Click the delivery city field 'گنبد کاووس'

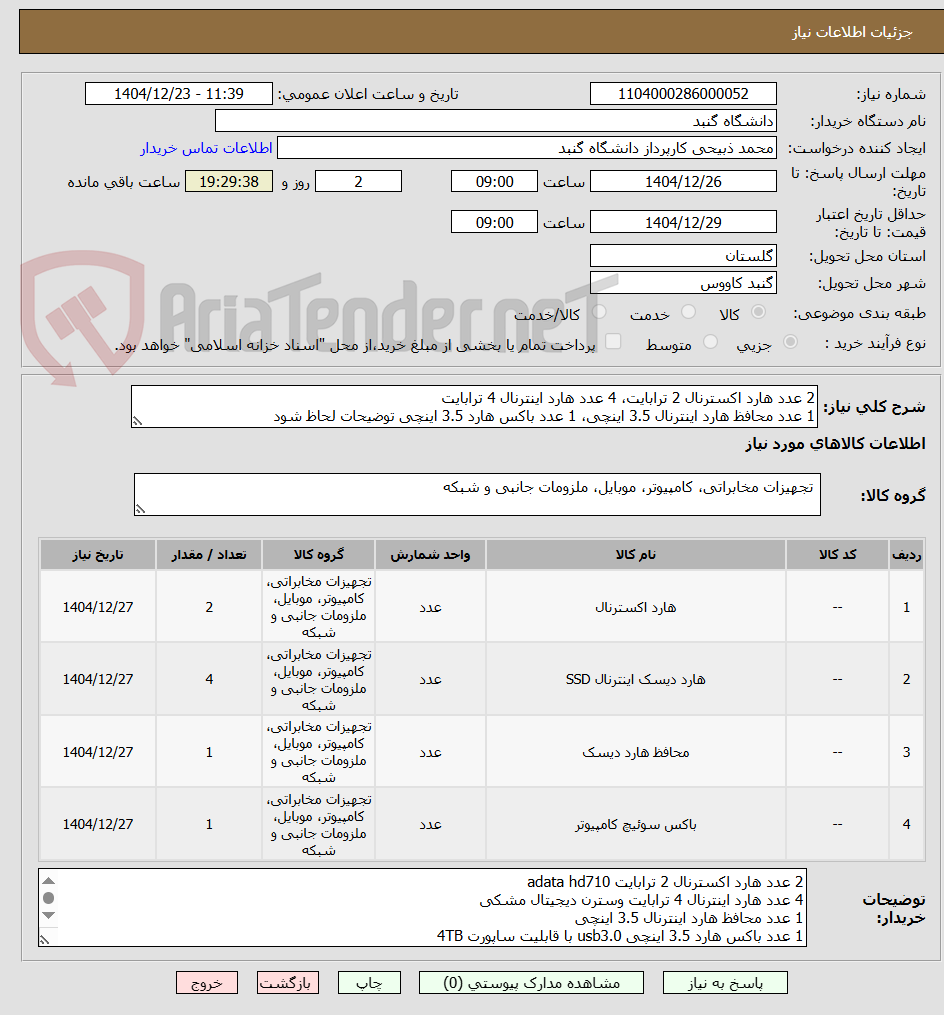(683, 284)
